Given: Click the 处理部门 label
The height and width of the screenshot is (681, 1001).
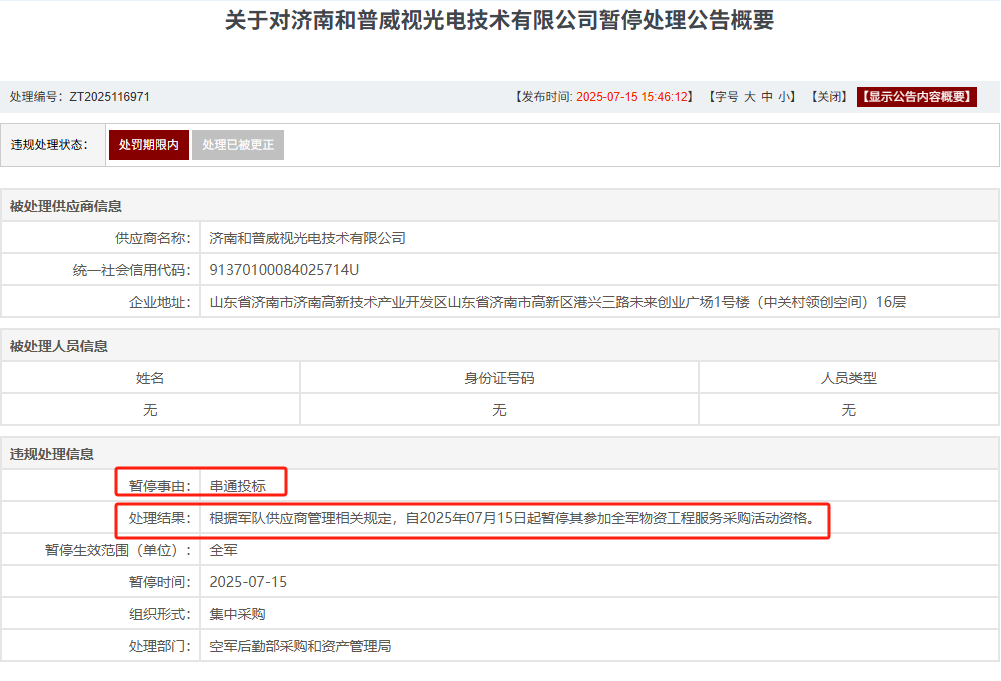Looking at the screenshot, I should [160, 646].
